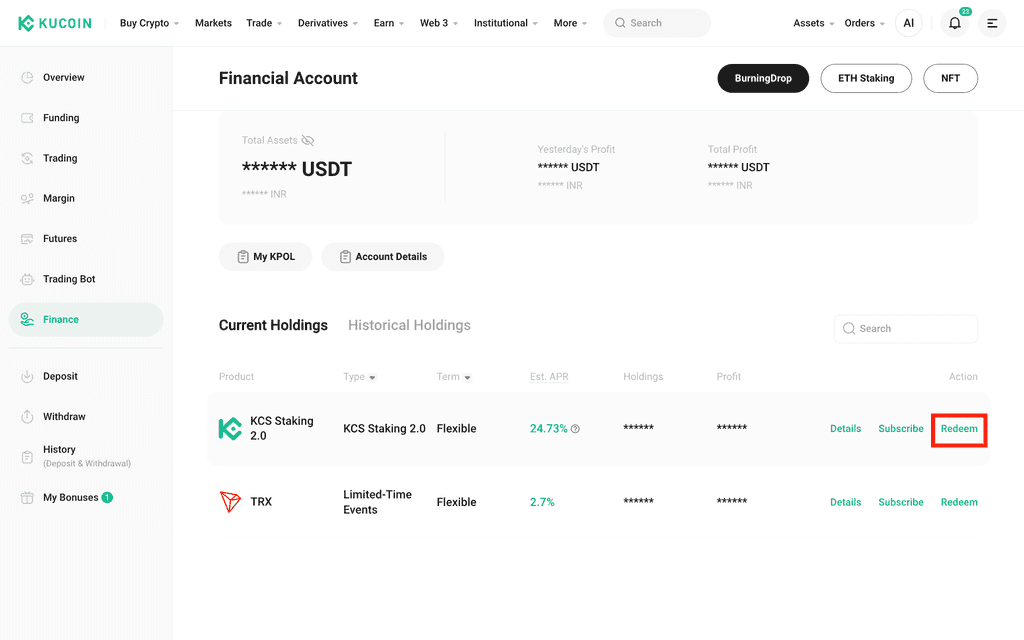Screen dimensions: 1024x640
Task: Open the notifications bell
Action: (954, 24)
